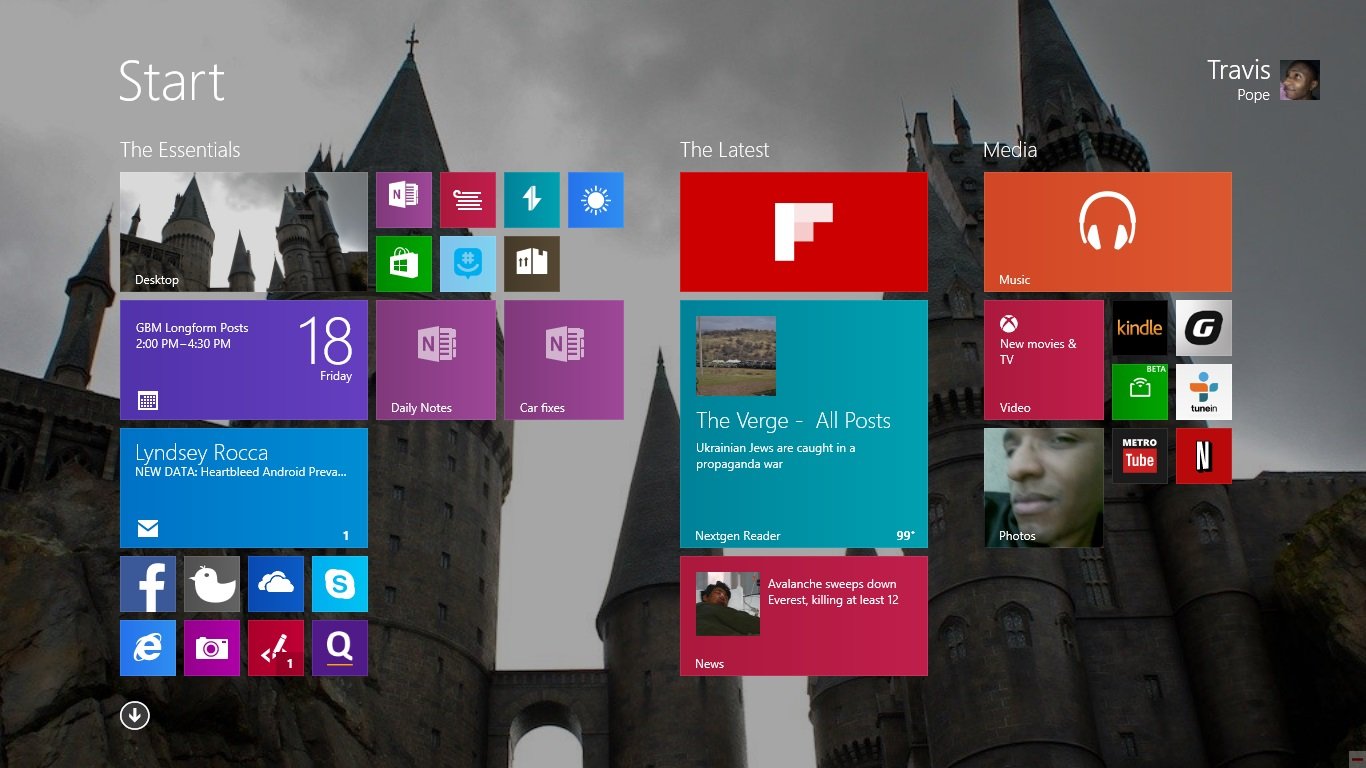The image size is (1366, 768).
Task: Show all apps with down arrow
Action: tap(135, 715)
